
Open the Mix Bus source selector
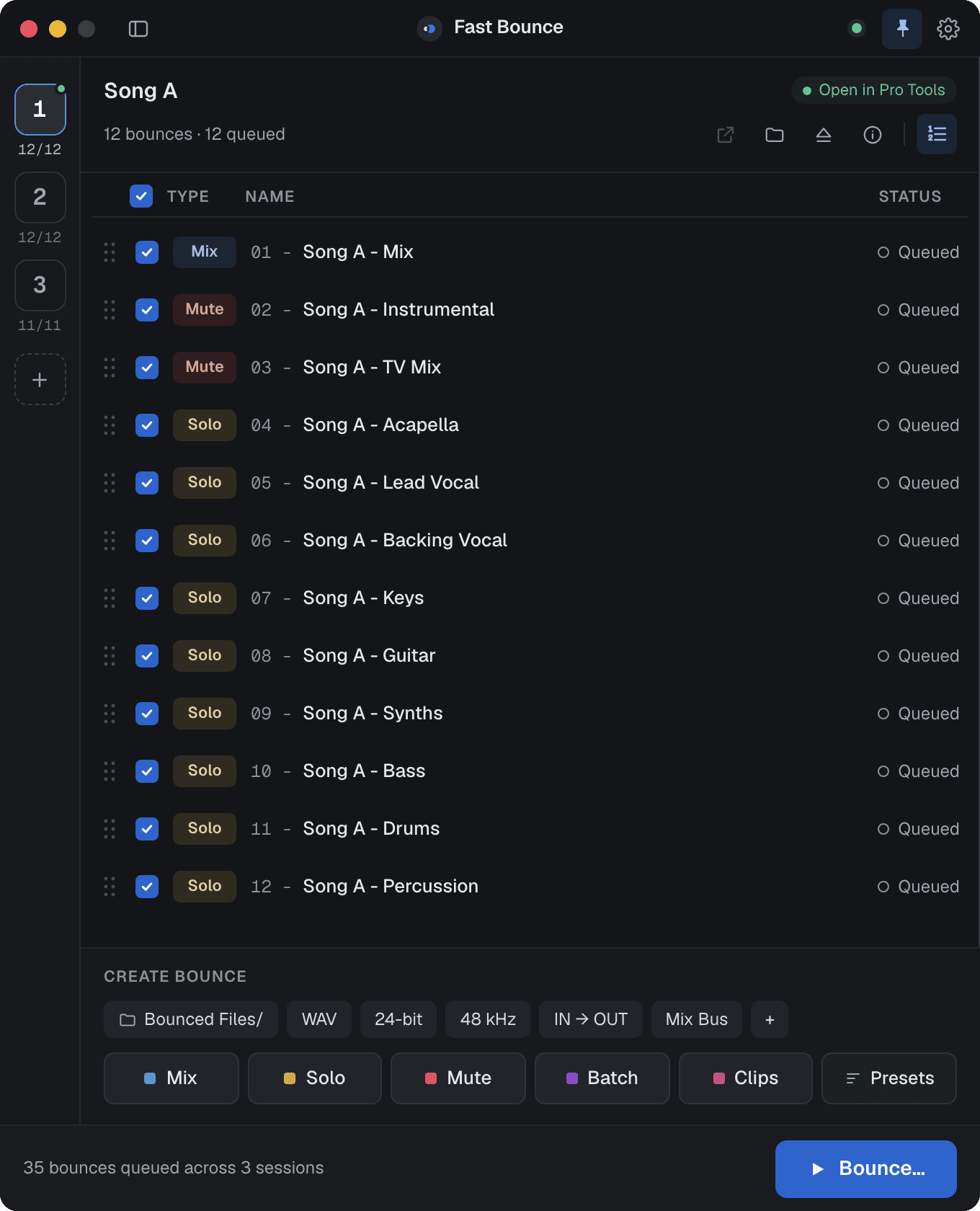pos(697,1019)
